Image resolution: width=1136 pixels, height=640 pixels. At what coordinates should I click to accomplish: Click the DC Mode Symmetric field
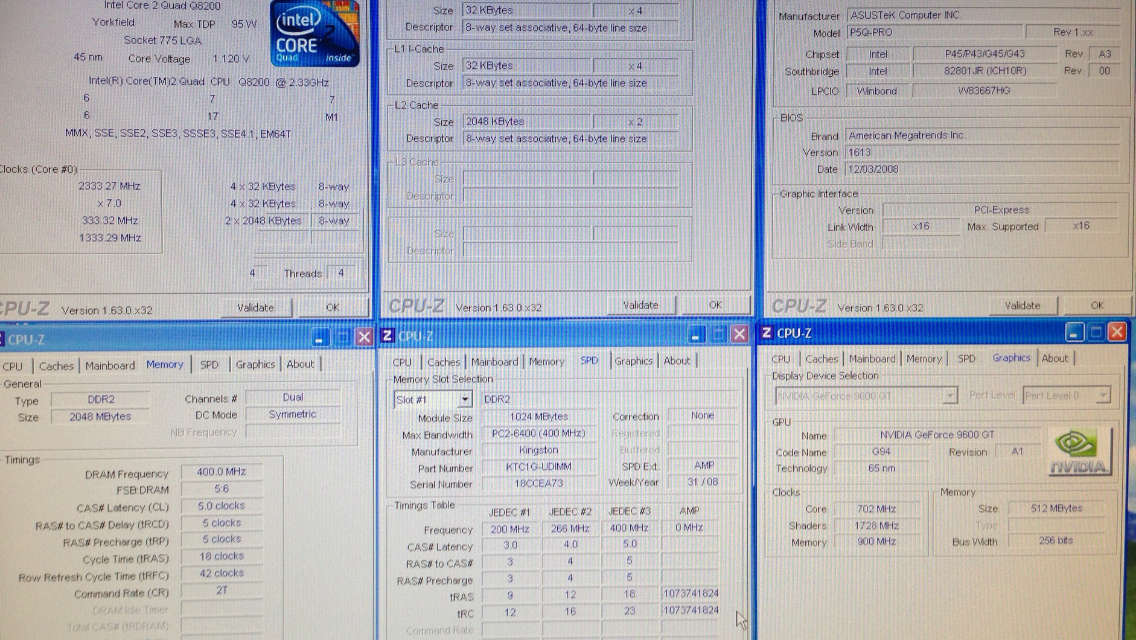click(x=293, y=415)
